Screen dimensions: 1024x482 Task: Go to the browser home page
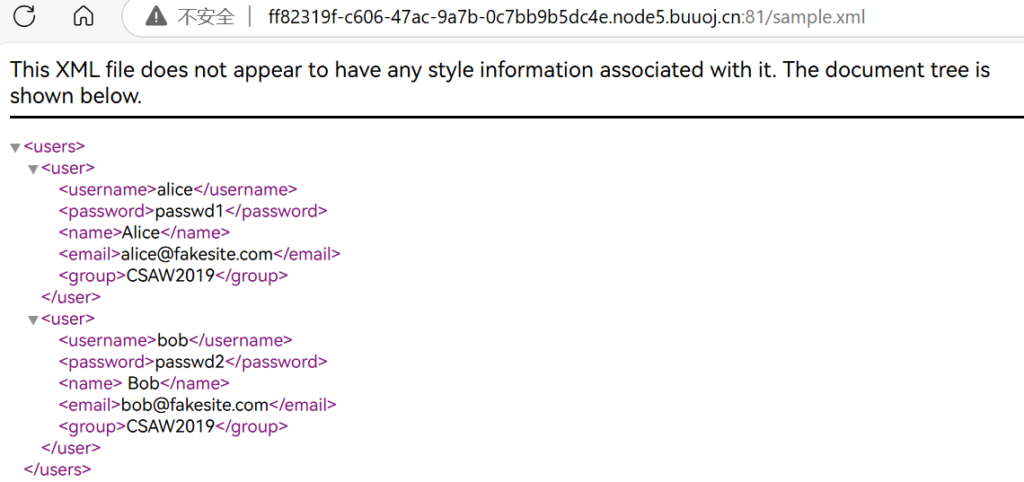pyautogui.click(x=84, y=16)
